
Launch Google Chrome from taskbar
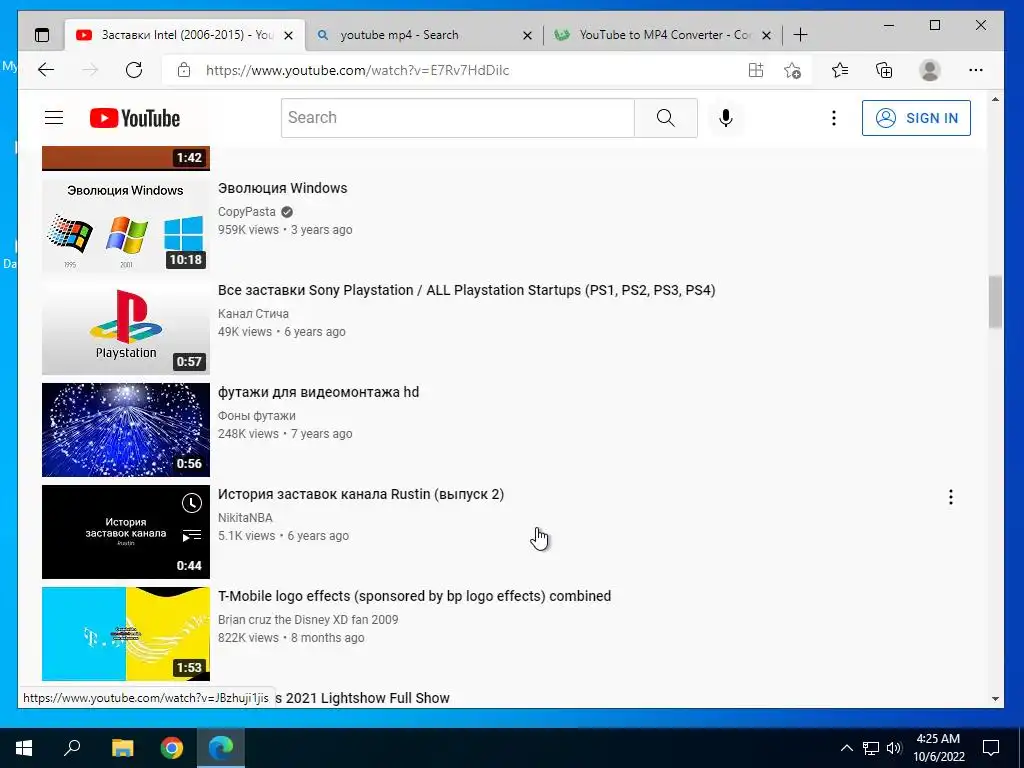(171, 748)
